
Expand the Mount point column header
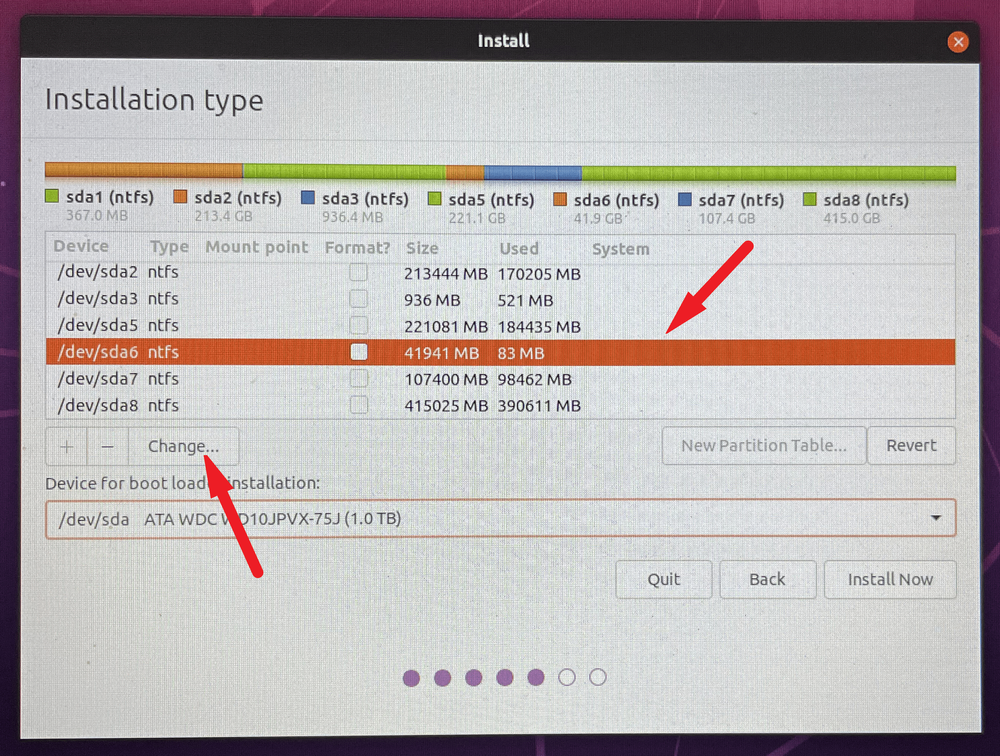(256, 247)
